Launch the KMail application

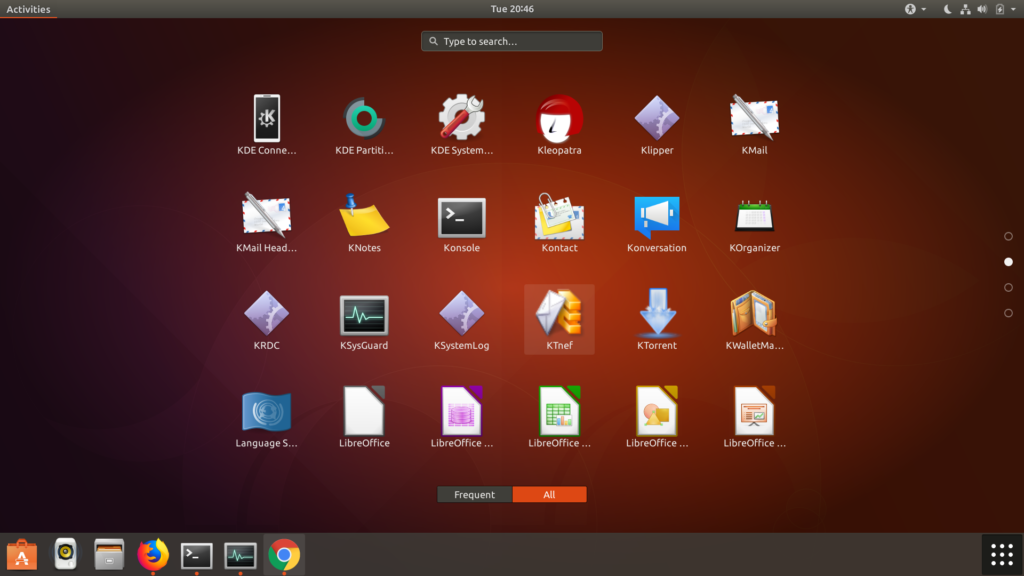coord(754,125)
